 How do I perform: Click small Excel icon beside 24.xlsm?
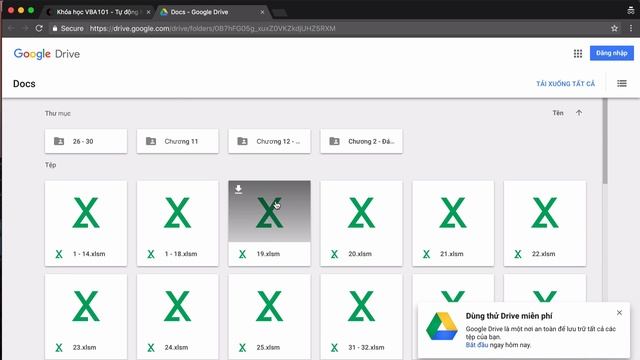click(x=151, y=347)
